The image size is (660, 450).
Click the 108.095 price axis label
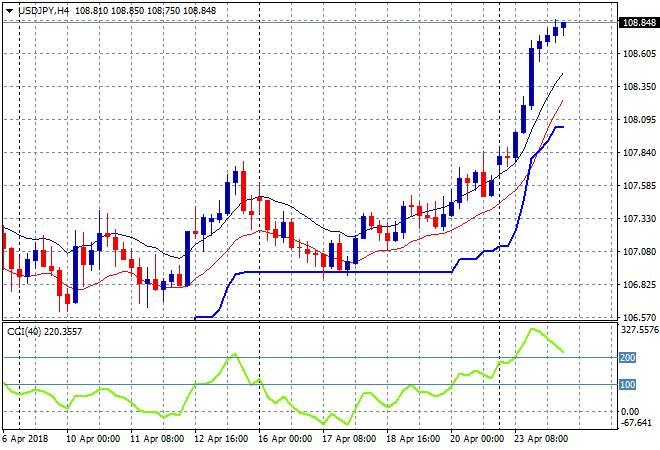639,120
